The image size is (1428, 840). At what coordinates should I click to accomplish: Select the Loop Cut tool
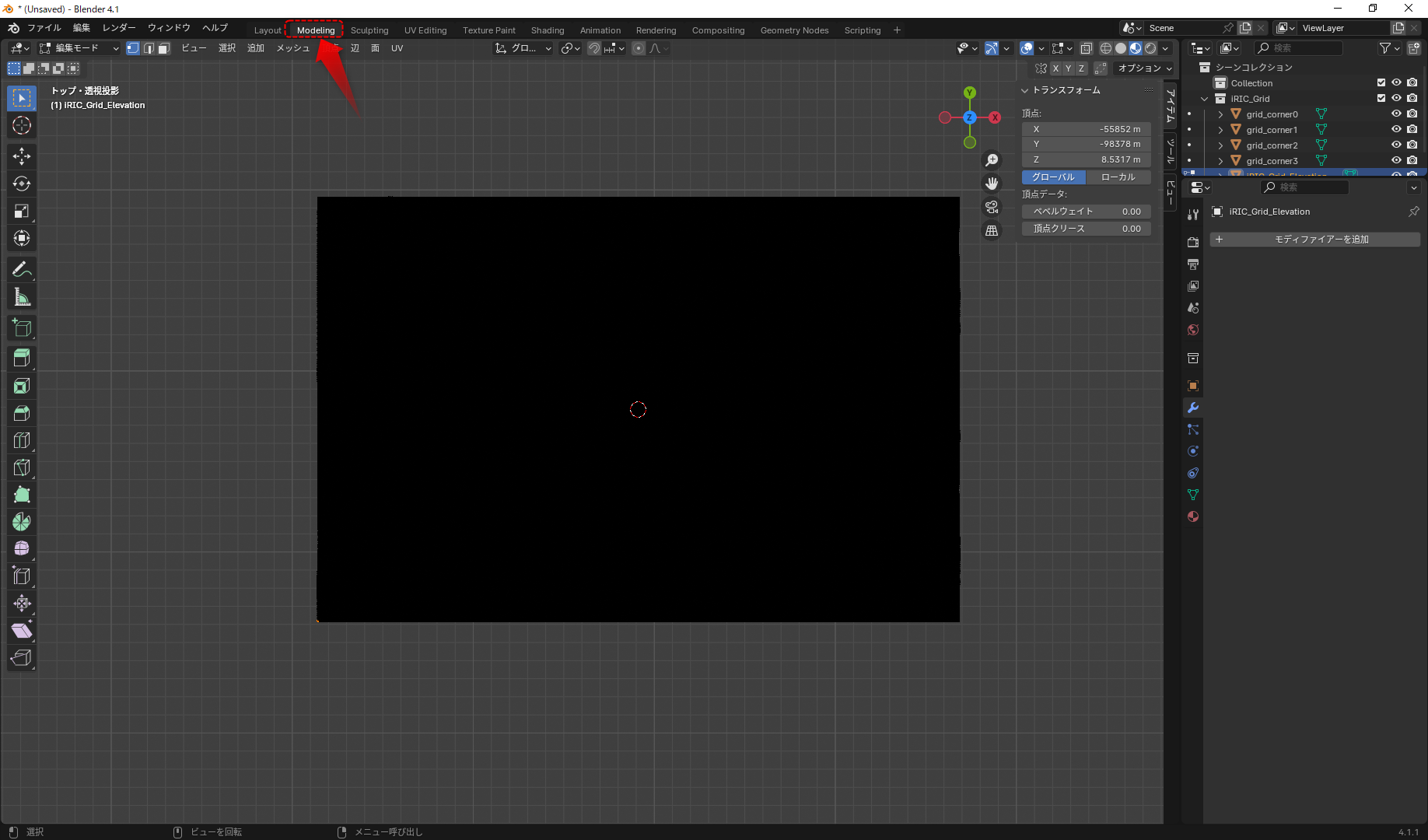point(22,440)
